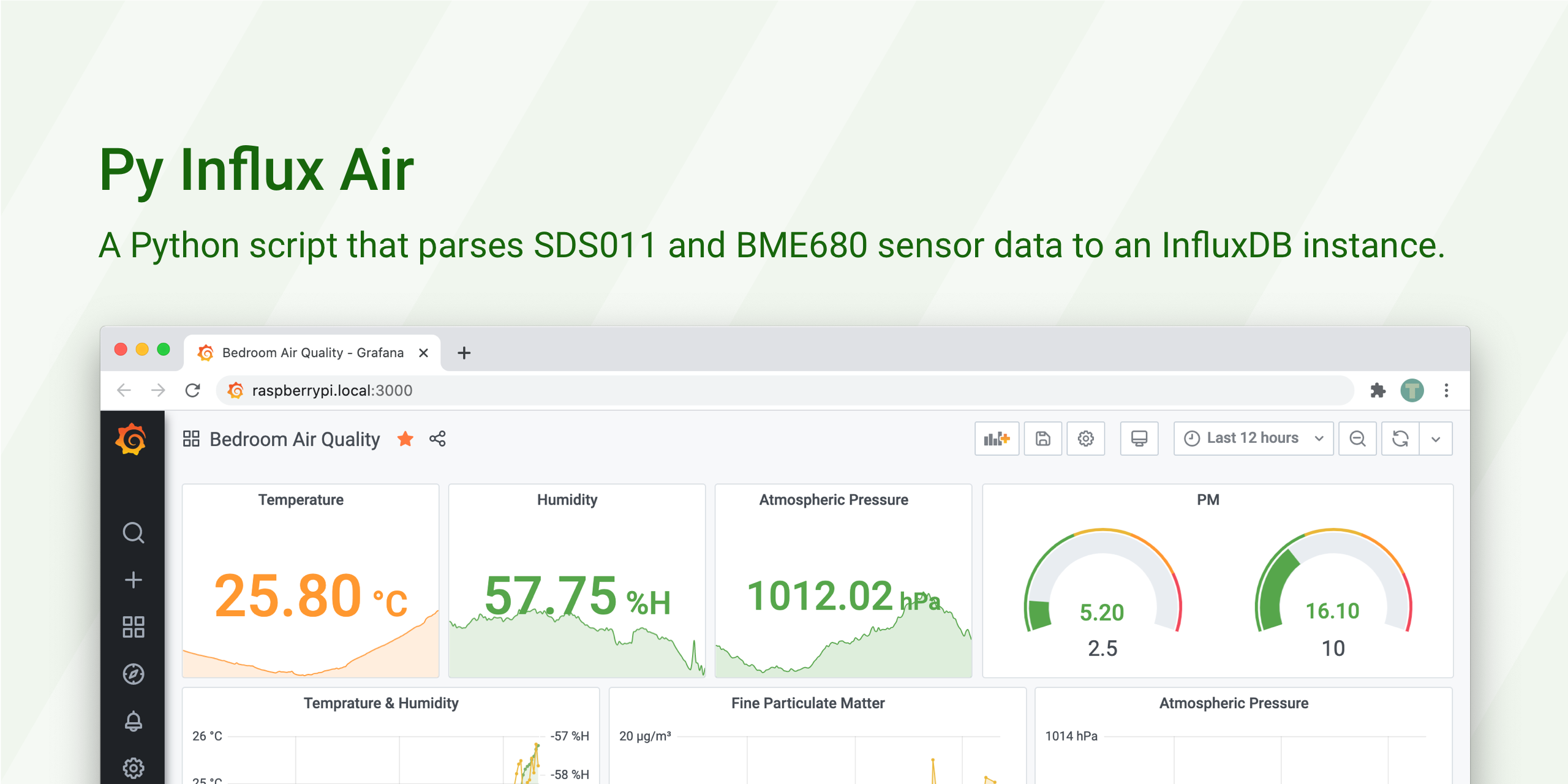Open dashboard settings gear in toolbar
The width and height of the screenshot is (1568, 784).
tap(1085, 439)
